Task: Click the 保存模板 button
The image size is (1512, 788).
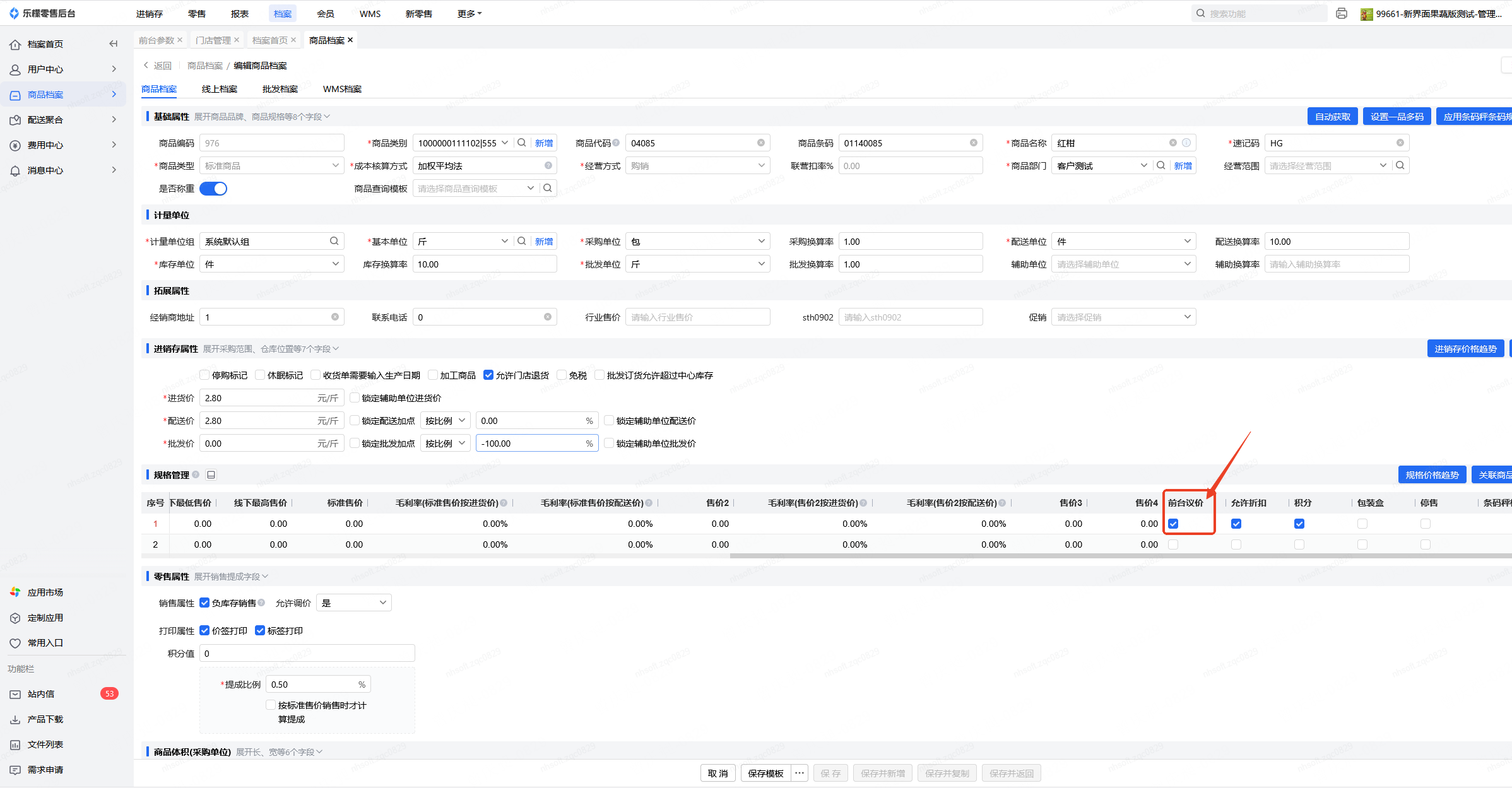Action: pyautogui.click(x=765, y=773)
